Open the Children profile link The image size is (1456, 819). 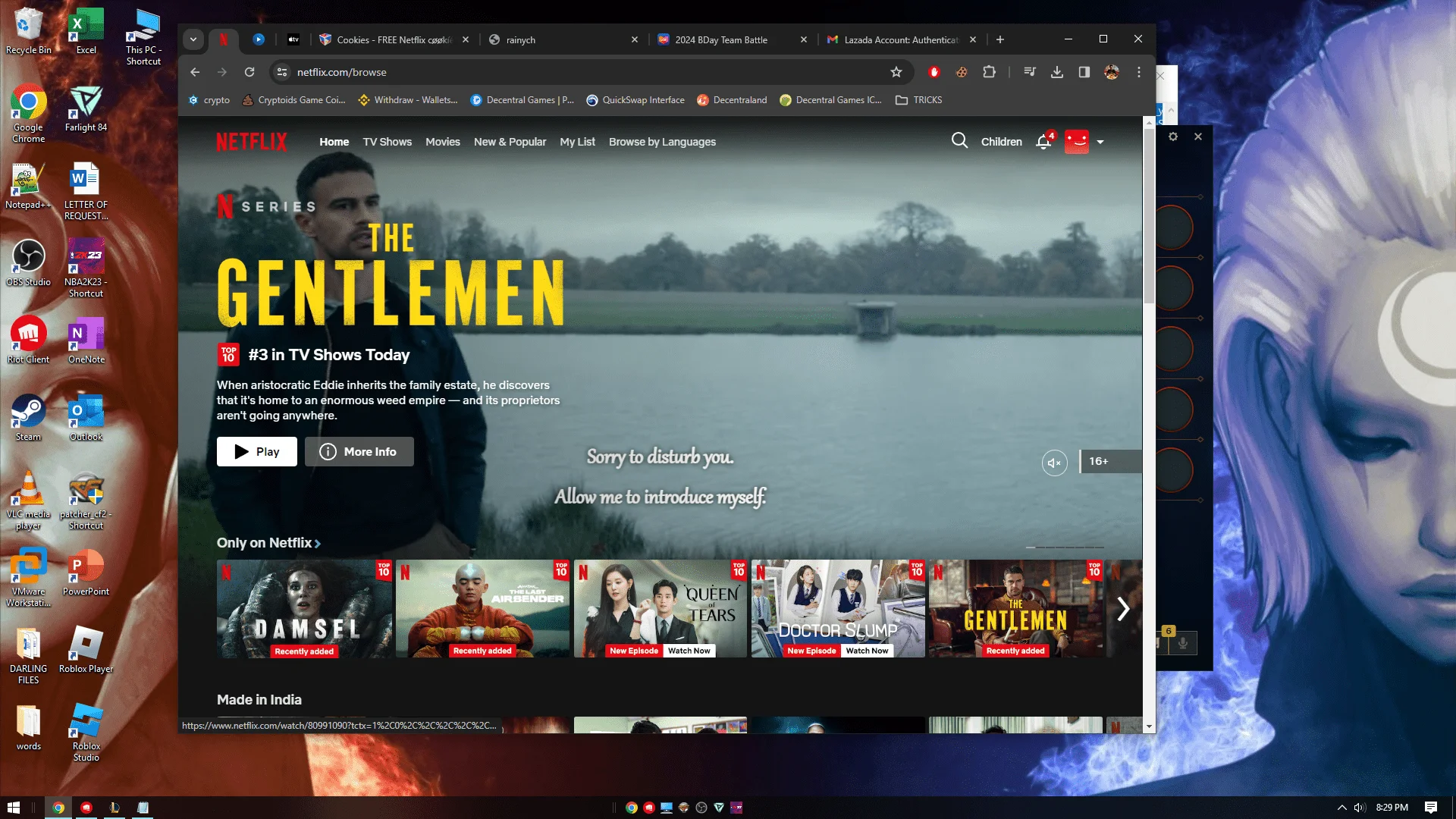[x=1001, y=142]
